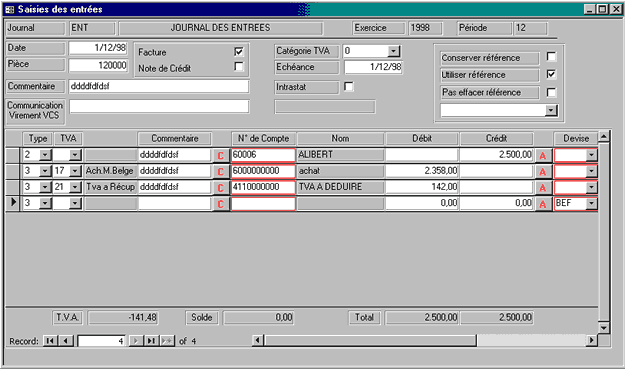
Task: Open the Devise dropdown in the ALIBERT row
Action: click(x=592, y=155)
